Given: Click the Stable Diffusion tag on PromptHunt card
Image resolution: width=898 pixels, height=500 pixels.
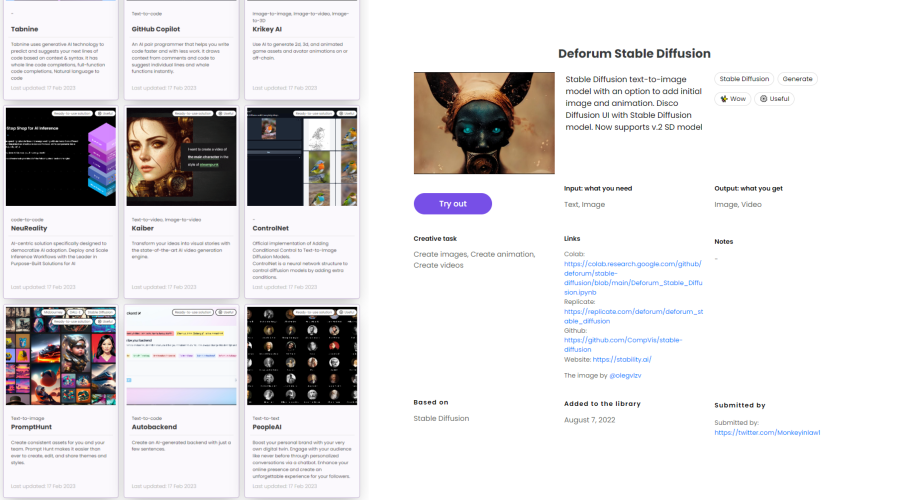Looking at the screenshot, I should 100,313.
